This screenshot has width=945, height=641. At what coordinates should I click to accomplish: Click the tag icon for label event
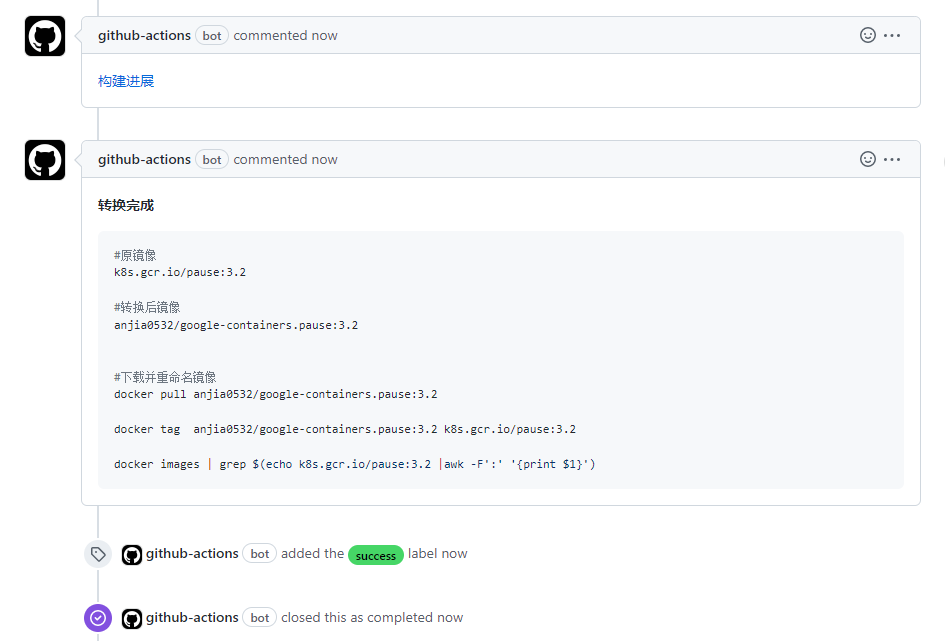tap(97, 554)
